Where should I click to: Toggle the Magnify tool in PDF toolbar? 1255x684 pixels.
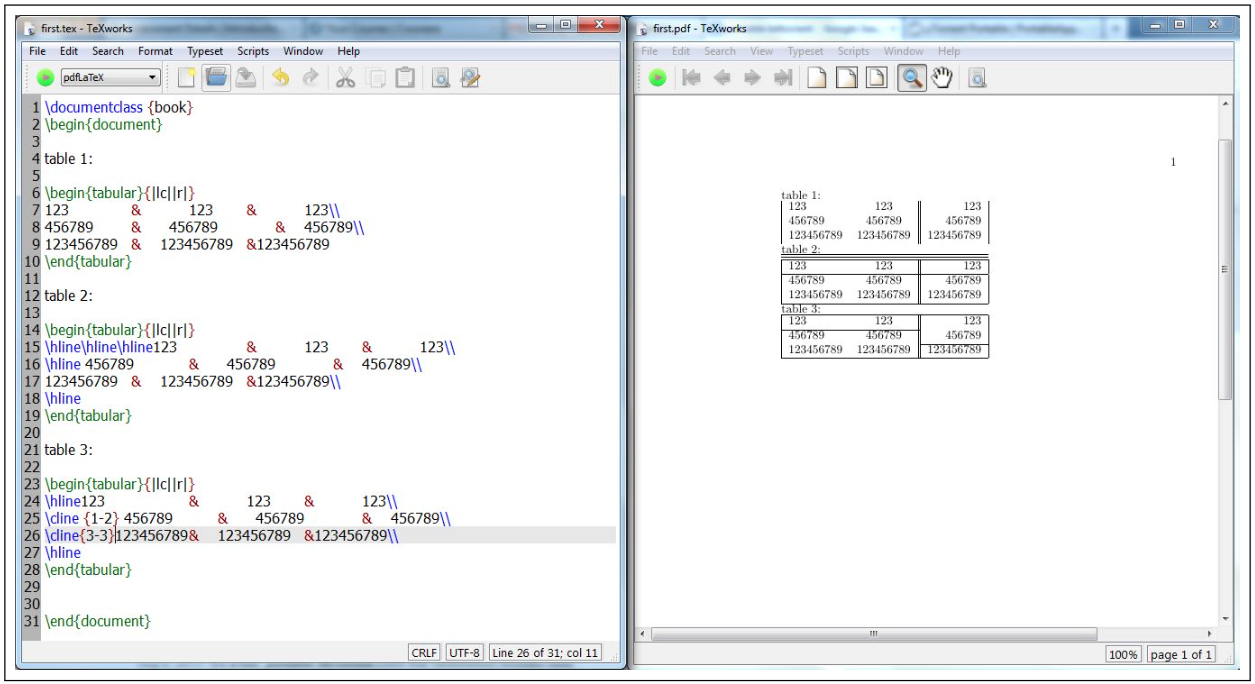(911, 77)
